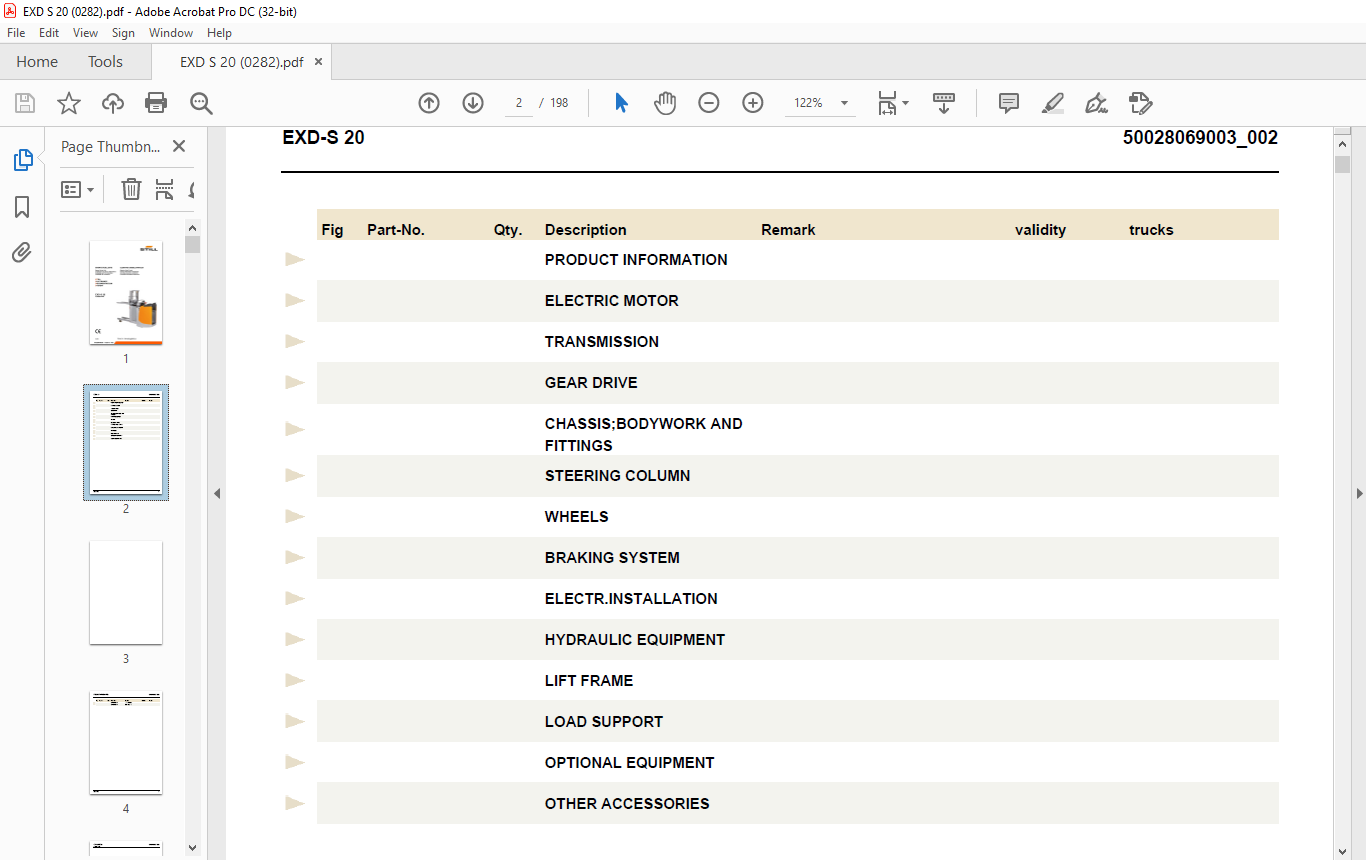Open the TRANSMISSION section link
Image resolution: width=1366 pixels, height=860 pixels.
[x=602, y=342]
